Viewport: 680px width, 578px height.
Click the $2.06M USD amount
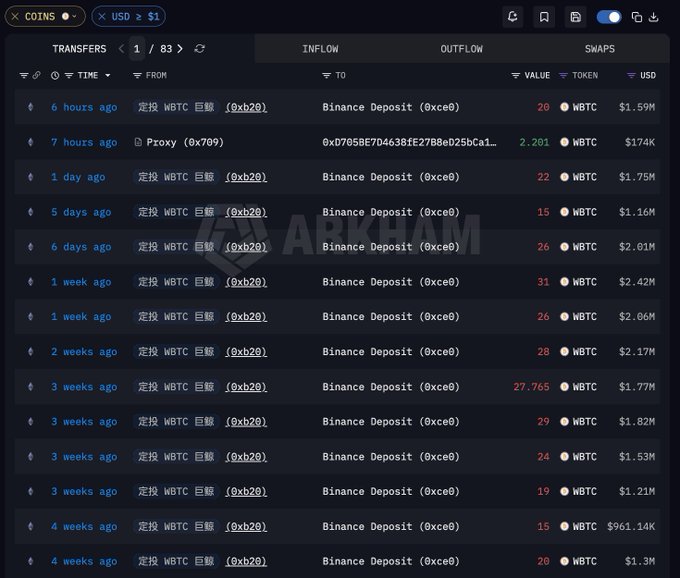(637, 317)
